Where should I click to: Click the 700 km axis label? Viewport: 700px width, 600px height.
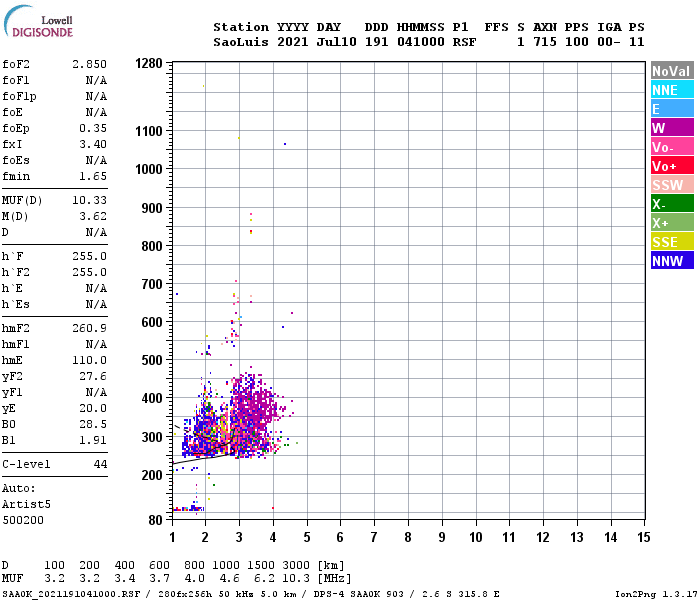pos(152,284)
